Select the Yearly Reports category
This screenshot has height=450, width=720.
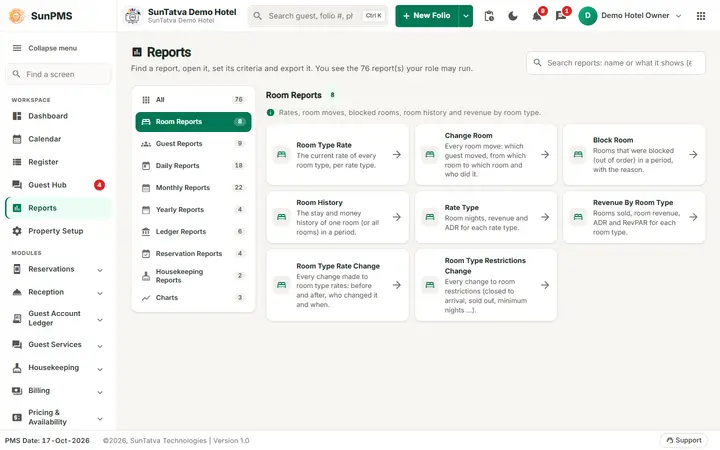coord(193,209)
